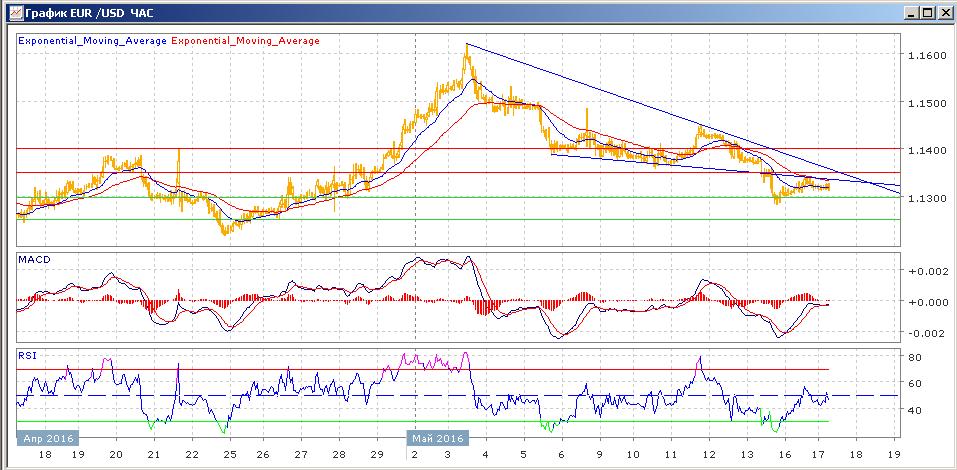Click the price peak near 1.1600
The image size is (957, 470).
tap(466, 46)
